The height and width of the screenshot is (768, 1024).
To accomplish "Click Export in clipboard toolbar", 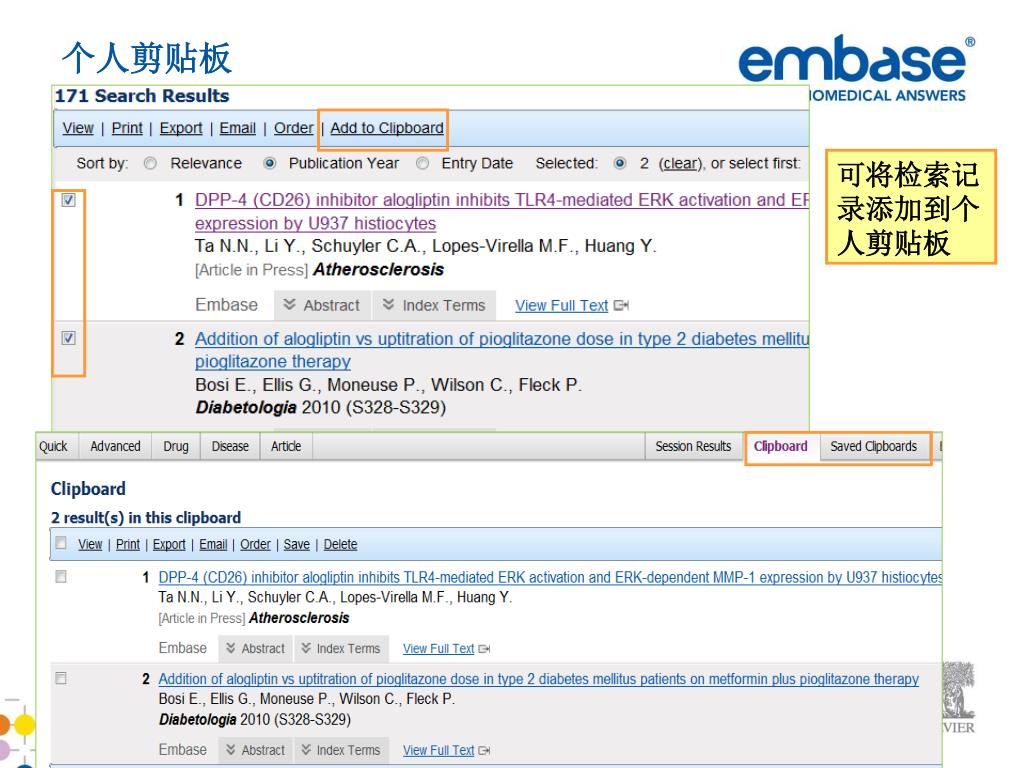I will click(169, 544).
